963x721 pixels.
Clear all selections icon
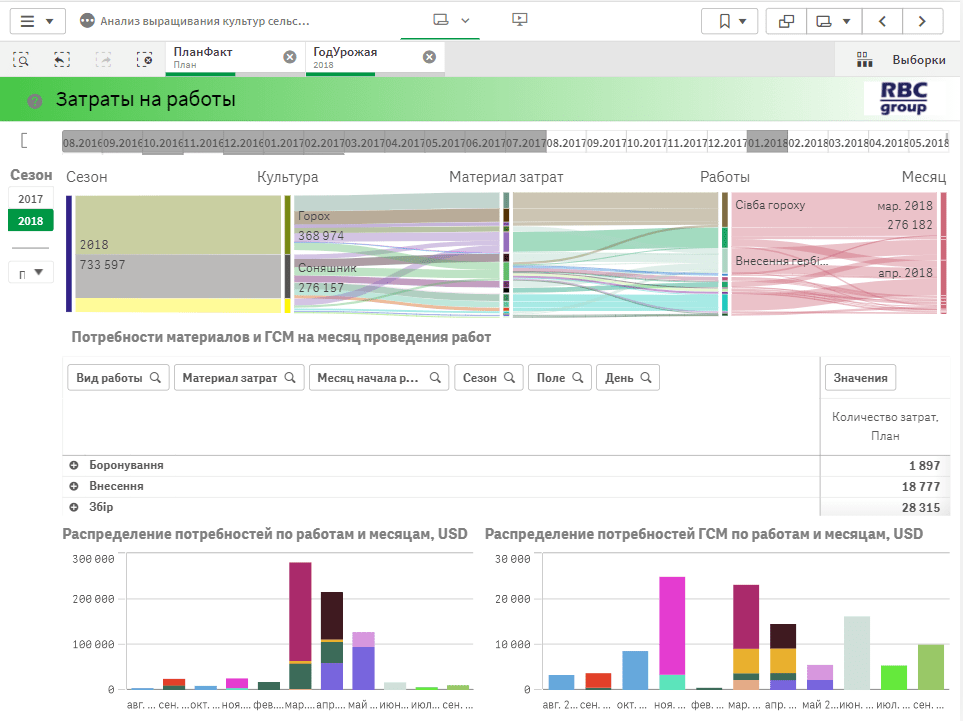point(145,59)
